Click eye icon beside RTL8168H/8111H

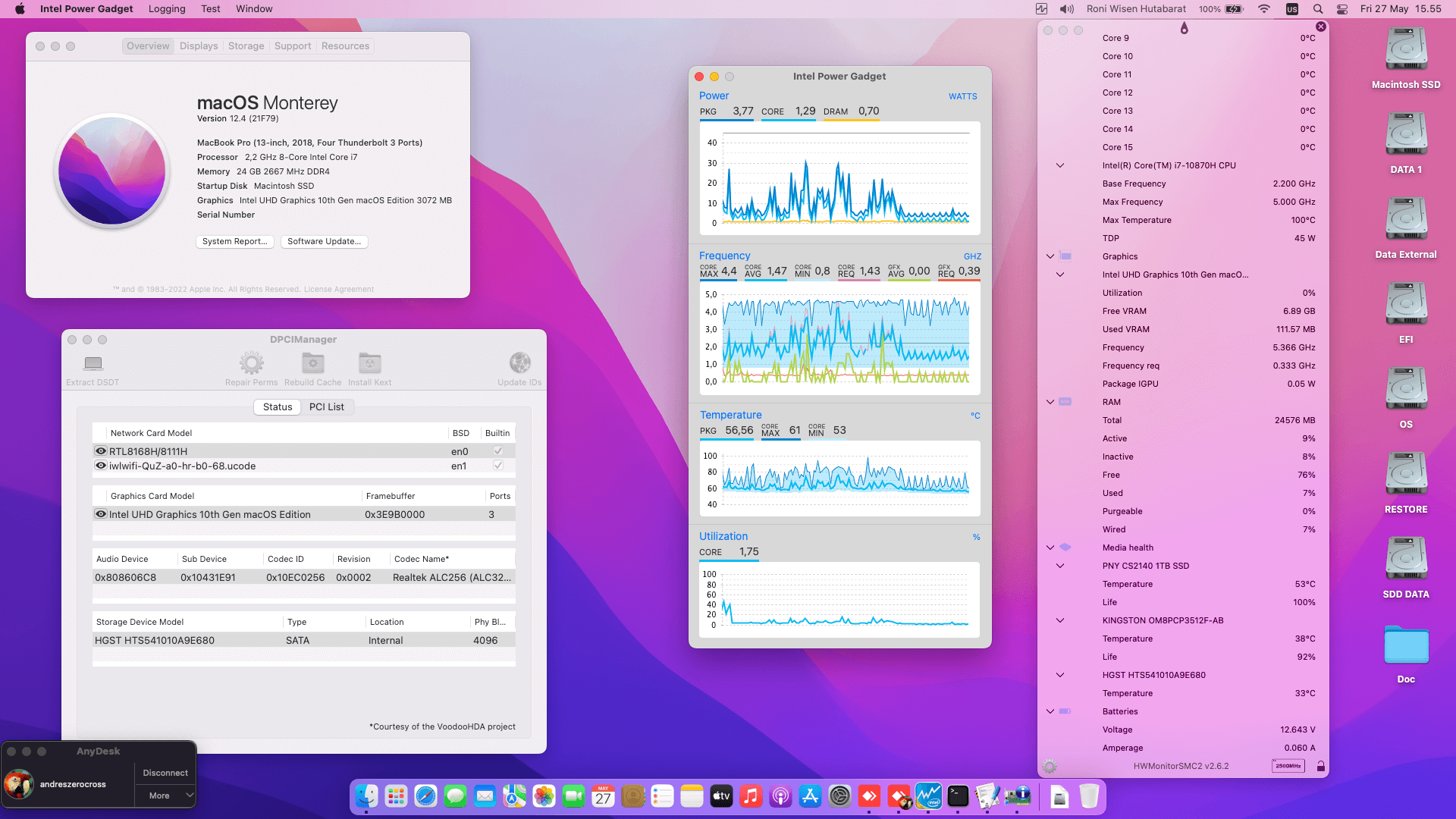[100, 450]
